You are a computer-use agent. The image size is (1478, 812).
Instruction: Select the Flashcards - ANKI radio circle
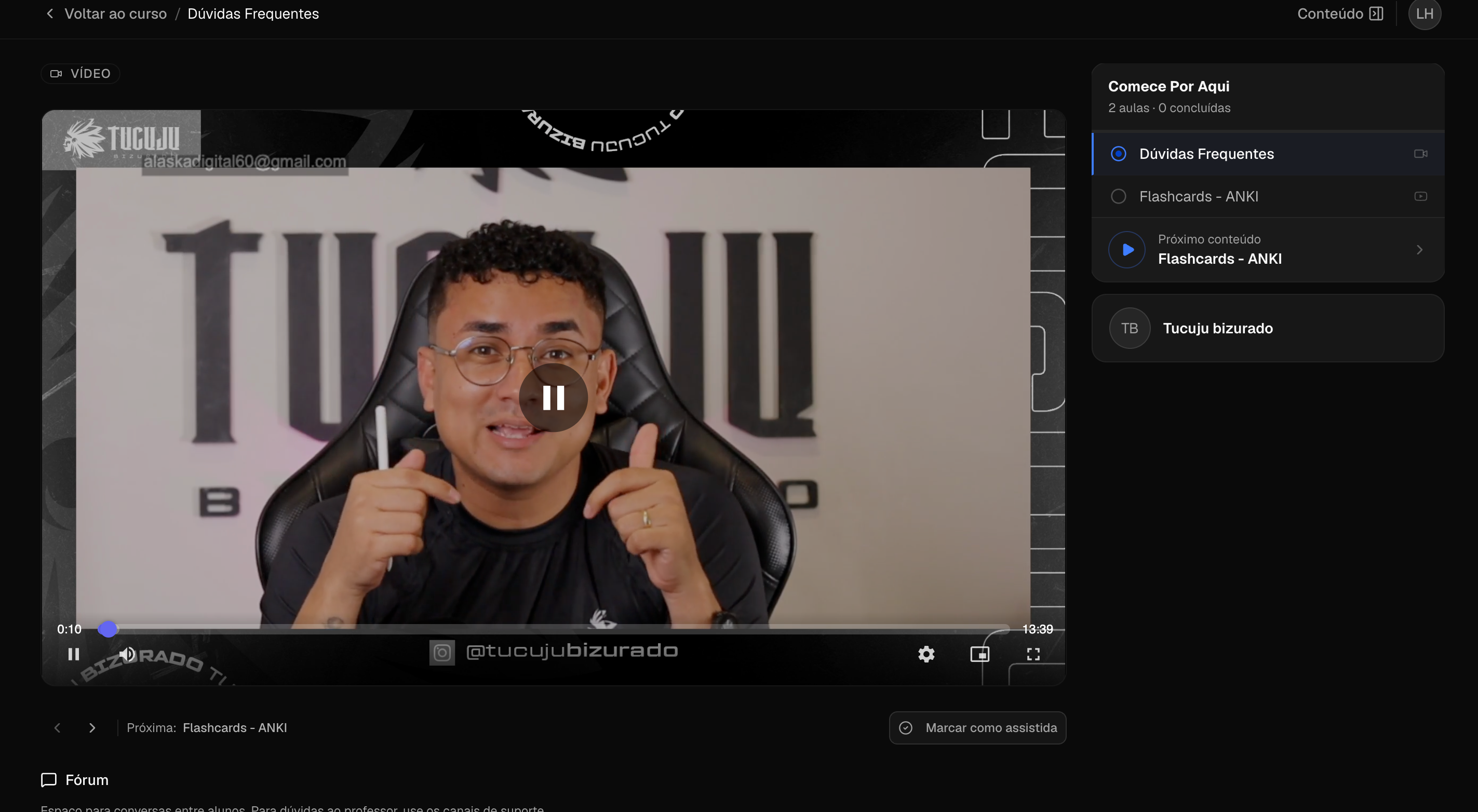(1118, 197)
